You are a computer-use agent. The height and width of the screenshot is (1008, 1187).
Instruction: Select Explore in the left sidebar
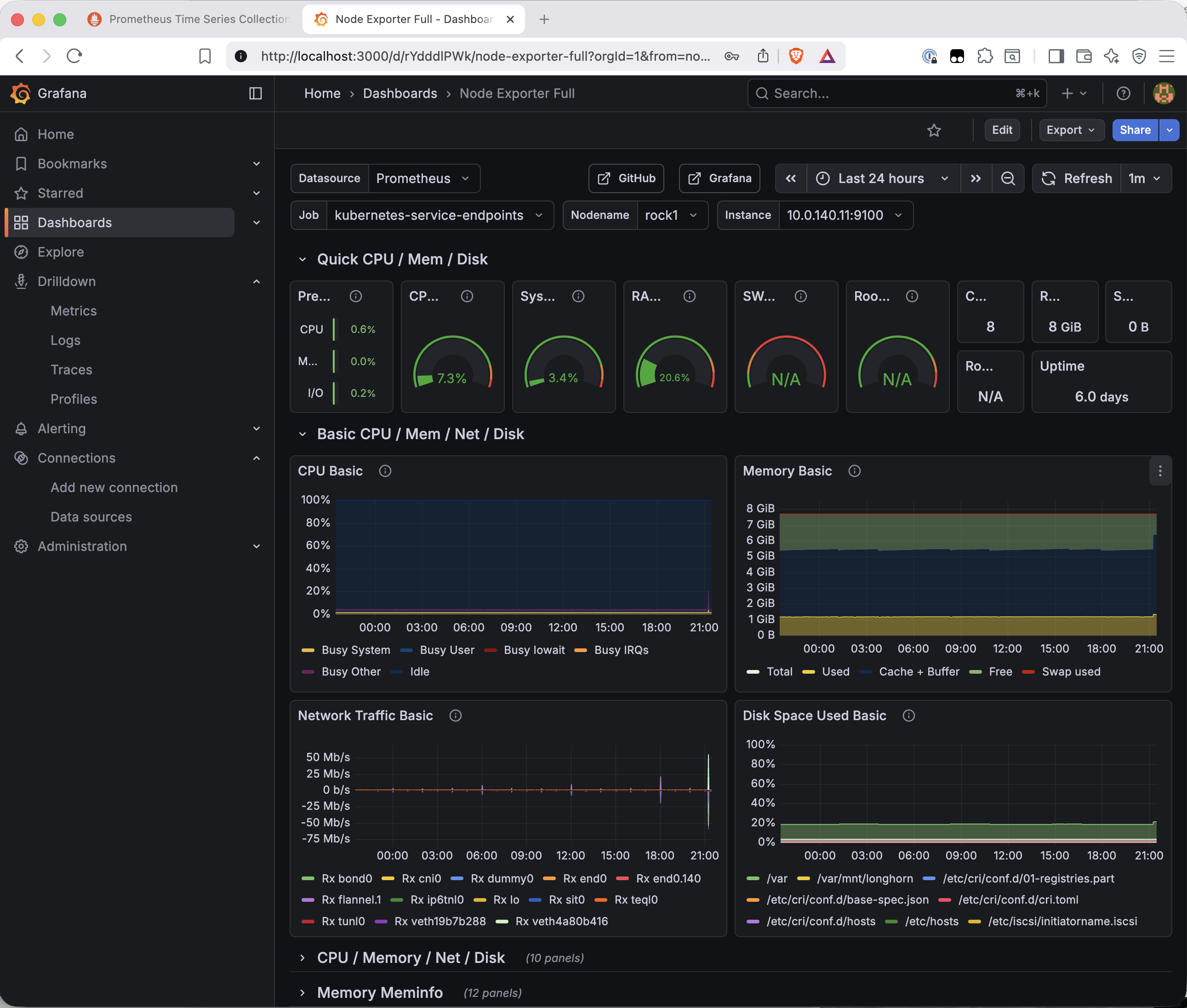coord(61,252)
